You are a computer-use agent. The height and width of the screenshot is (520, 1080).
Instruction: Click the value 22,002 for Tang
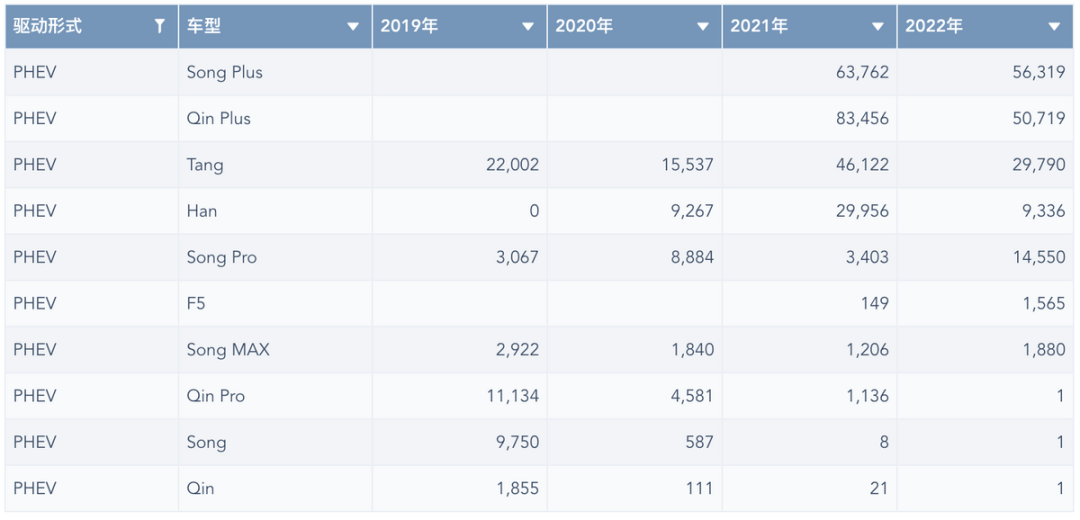(x=510, y=165)
